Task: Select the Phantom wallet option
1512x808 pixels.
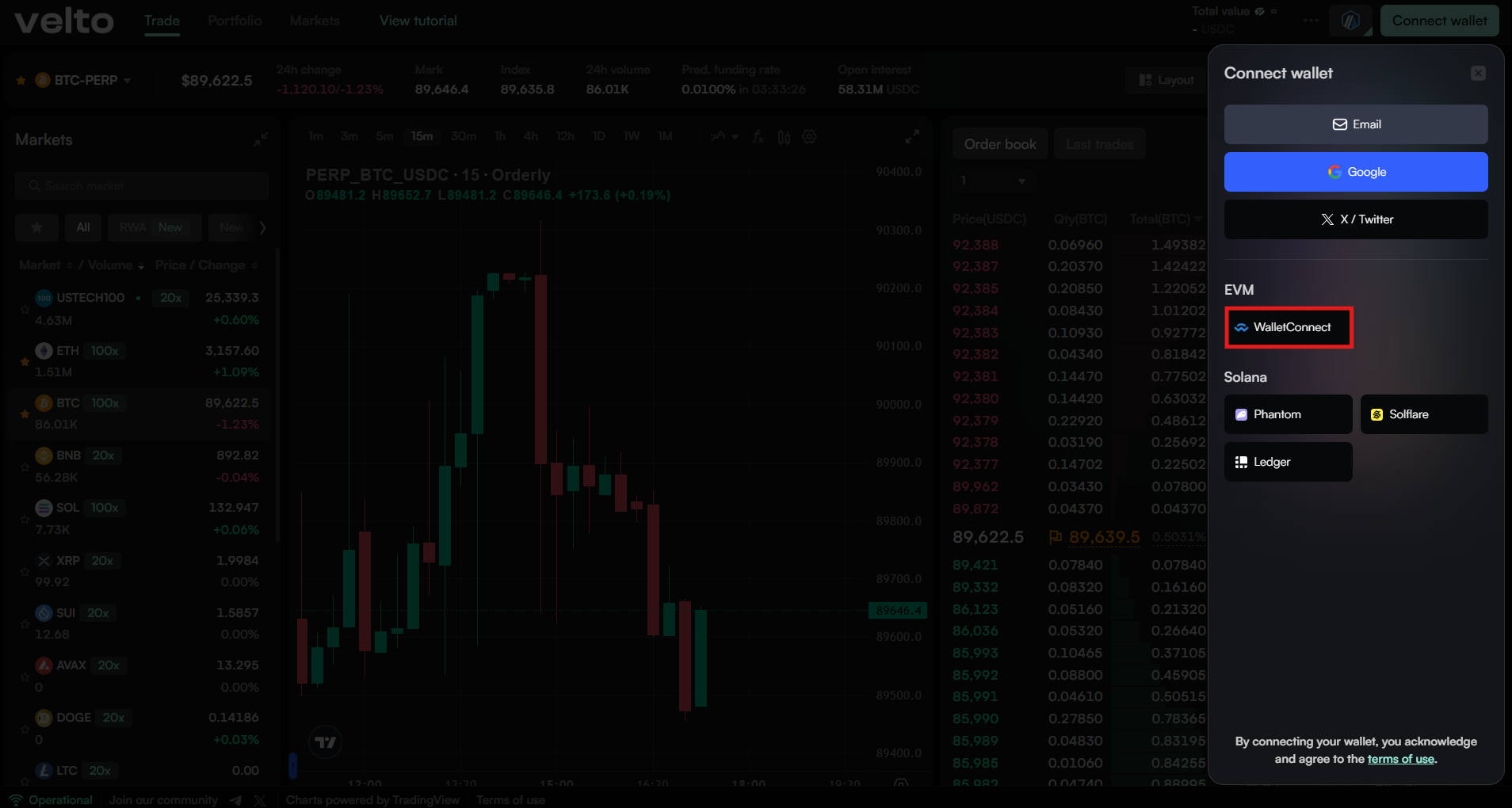Action: [x=1287, y=414]
